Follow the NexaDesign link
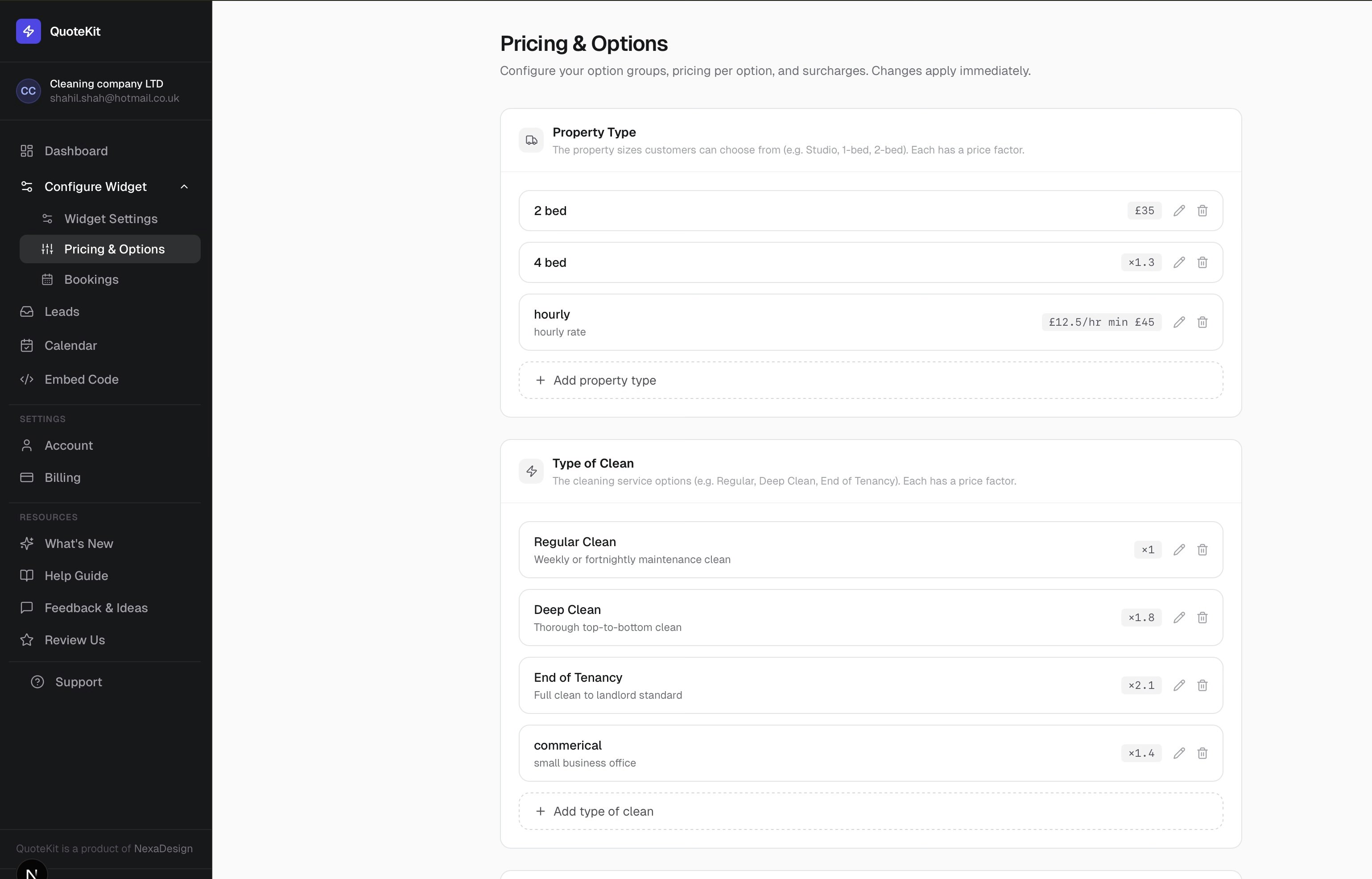1372x879 pixels. coord(163,849)
